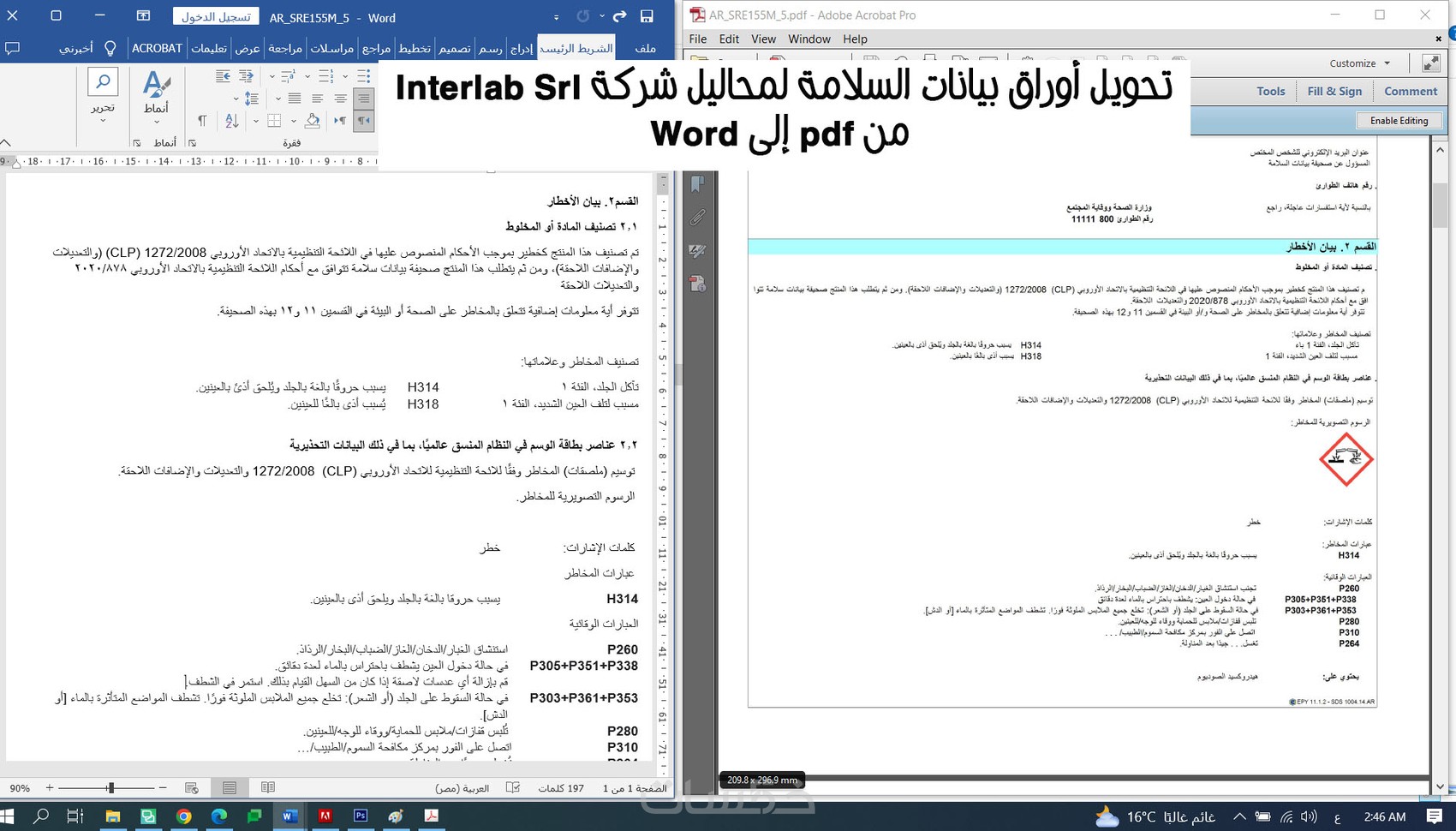Open the Styles gallery (أنماط) icon
Screen dimensions: 1456x831
point(157,83)
